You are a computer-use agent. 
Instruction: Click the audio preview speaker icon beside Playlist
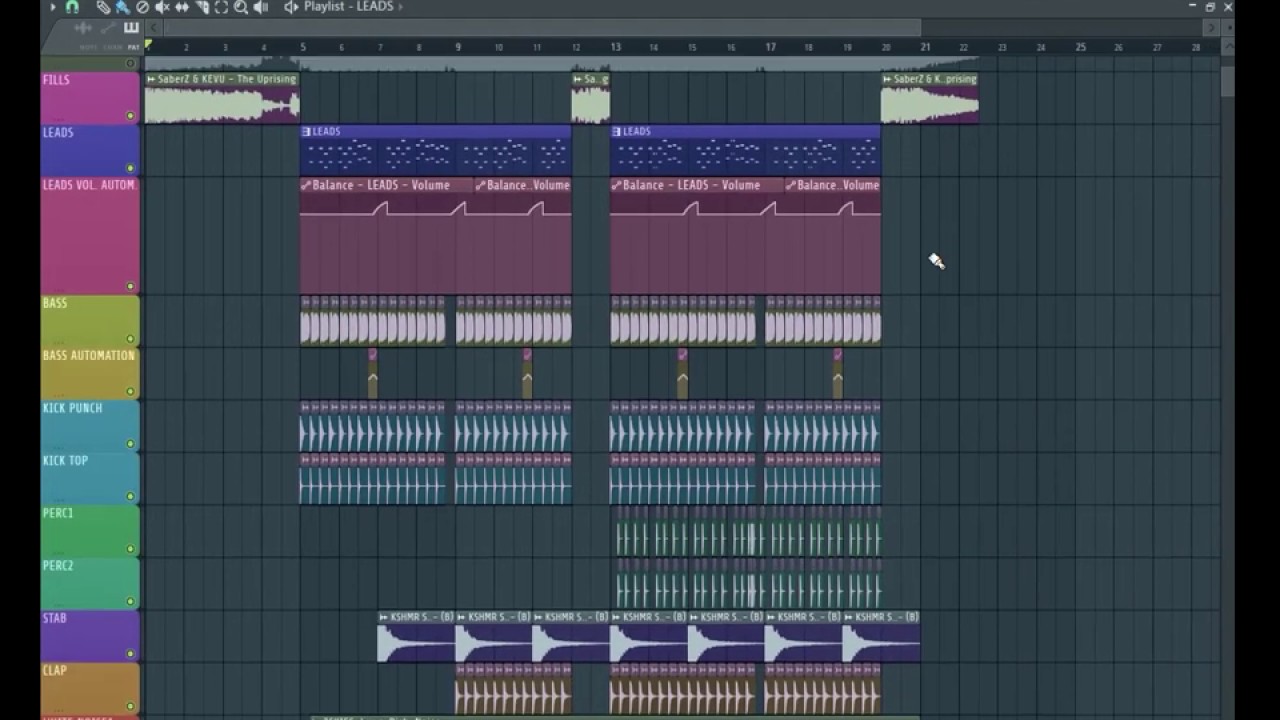[291, 7]
